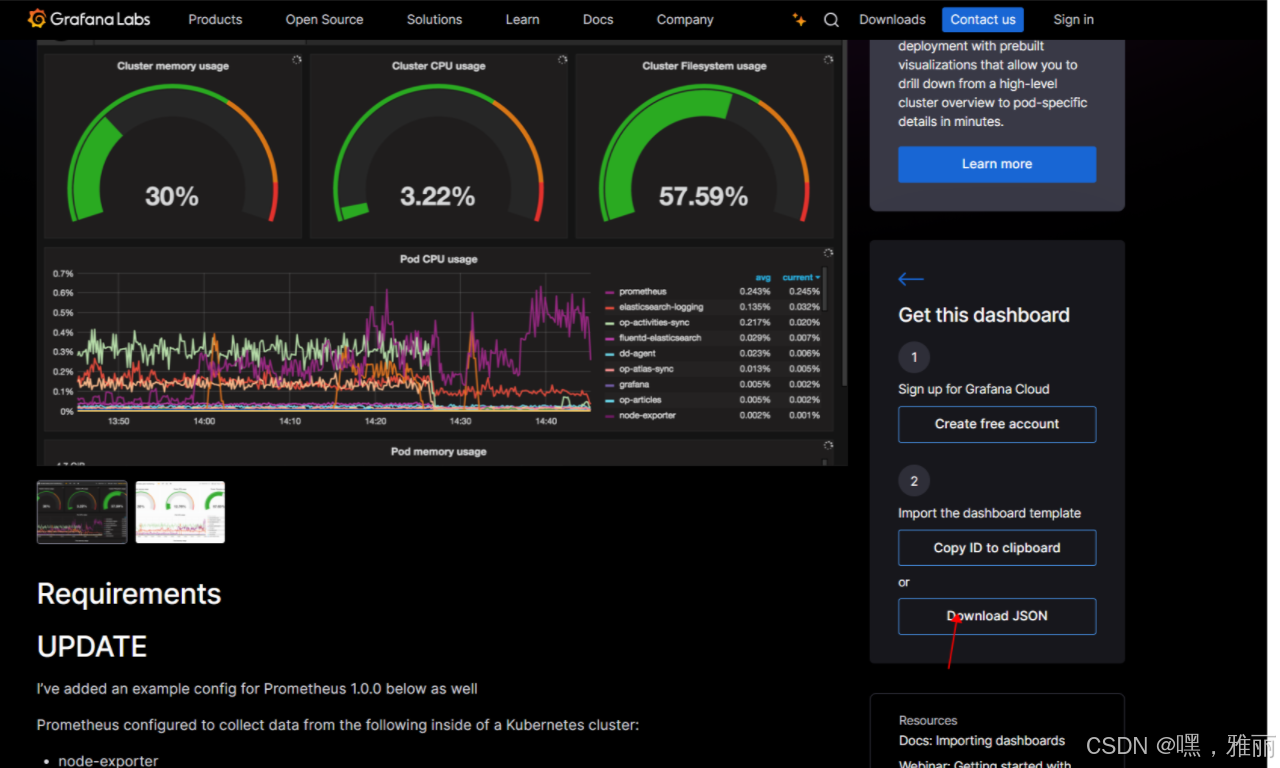Click the Cluster memory usage loading spinner

point(296,60)
